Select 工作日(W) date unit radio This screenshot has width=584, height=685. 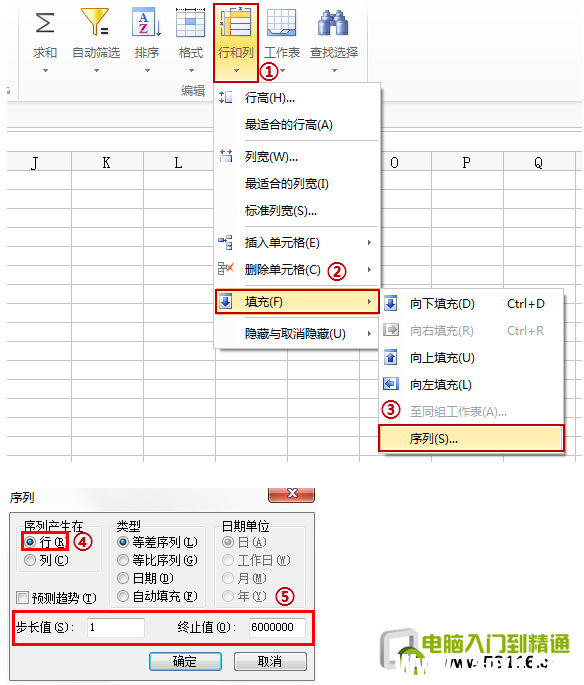[228, 560]
